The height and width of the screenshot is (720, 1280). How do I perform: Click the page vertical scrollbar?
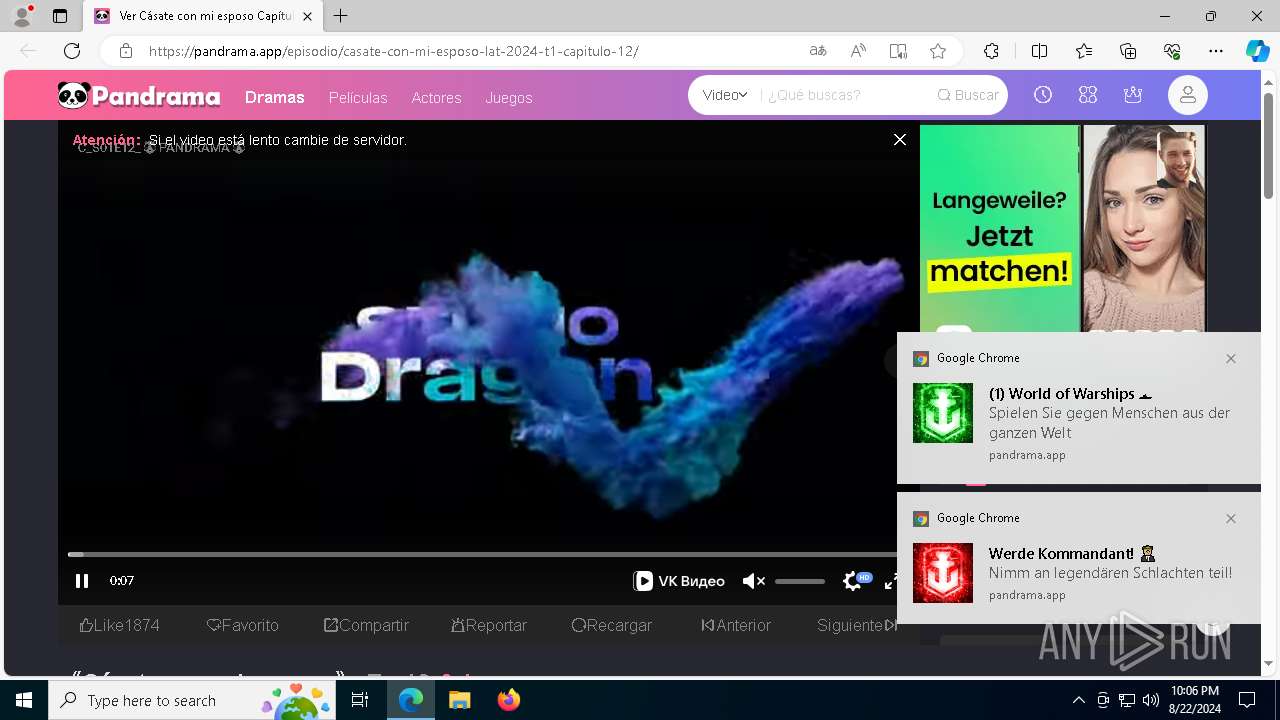point(1269,145)
